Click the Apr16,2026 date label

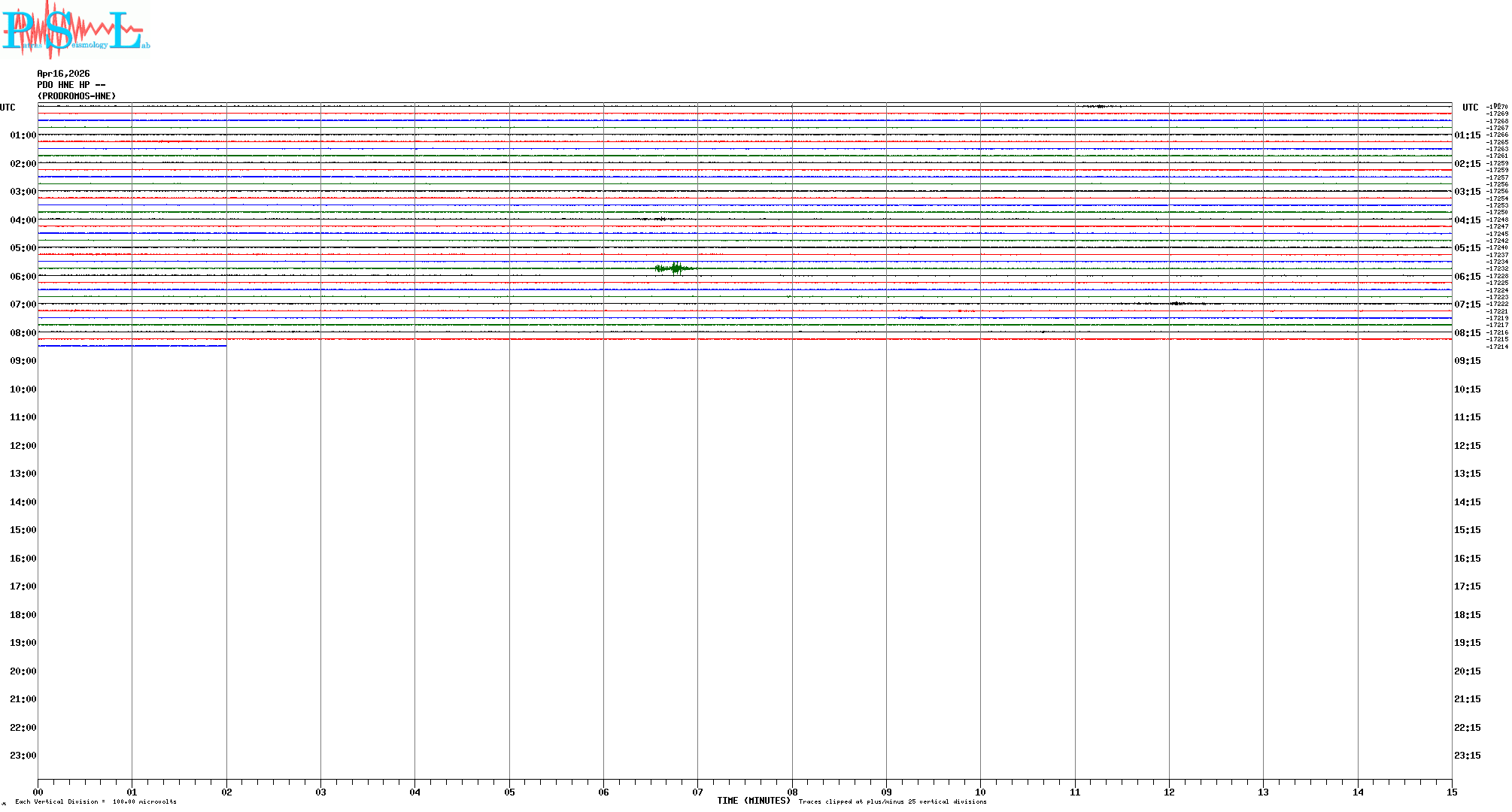[63, 74]
